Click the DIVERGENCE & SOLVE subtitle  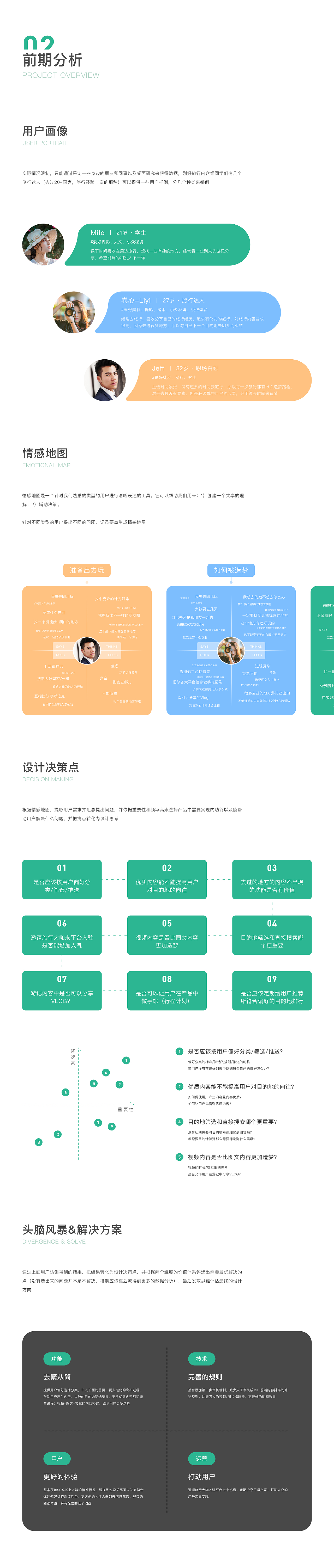tap(54, 1242)
